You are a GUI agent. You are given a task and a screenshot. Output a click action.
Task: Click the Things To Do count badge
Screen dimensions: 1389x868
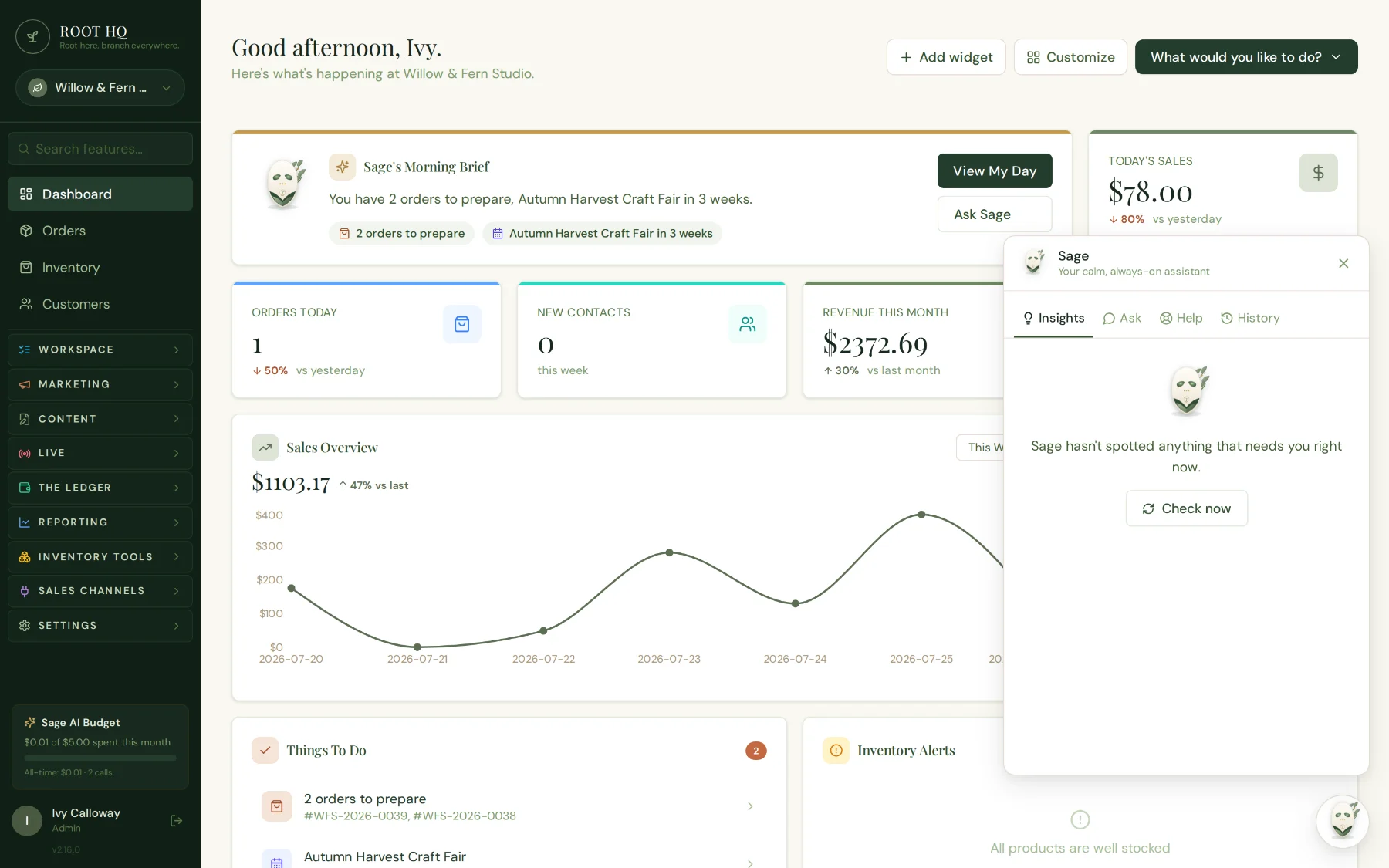pyautogui.click(x=755, y=751)
